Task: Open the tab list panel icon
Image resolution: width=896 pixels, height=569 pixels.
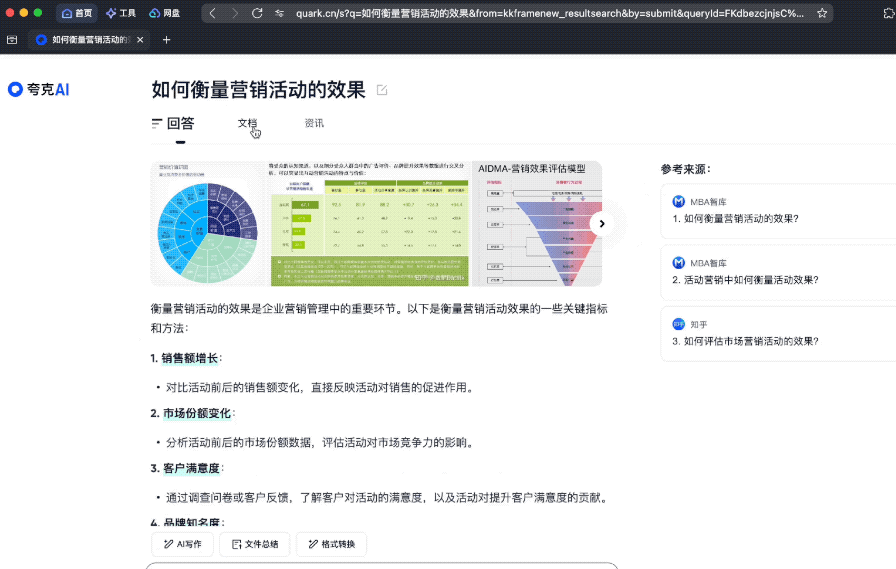Action: (12, 40)
